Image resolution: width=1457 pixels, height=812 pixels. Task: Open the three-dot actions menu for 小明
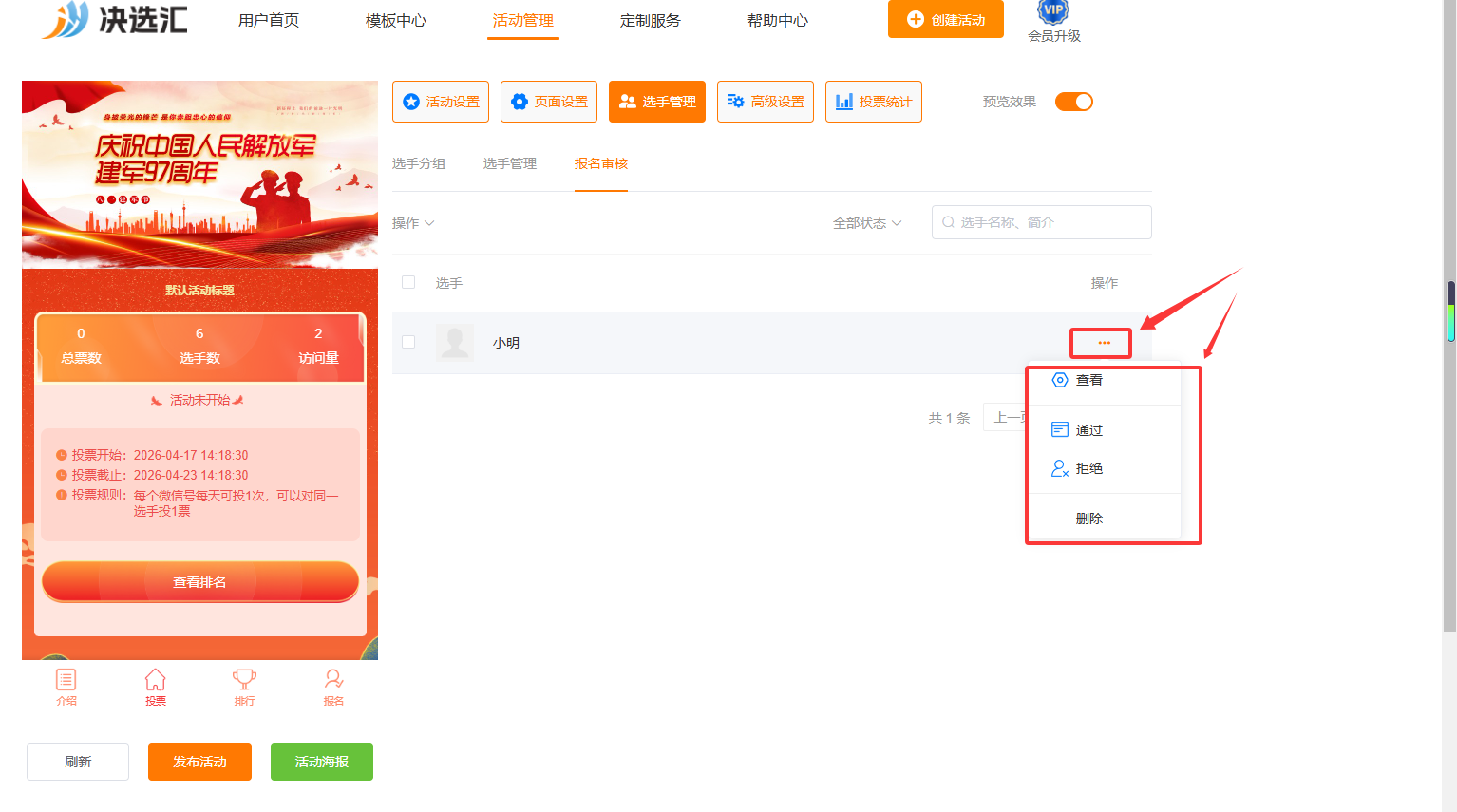point(1104,343)
